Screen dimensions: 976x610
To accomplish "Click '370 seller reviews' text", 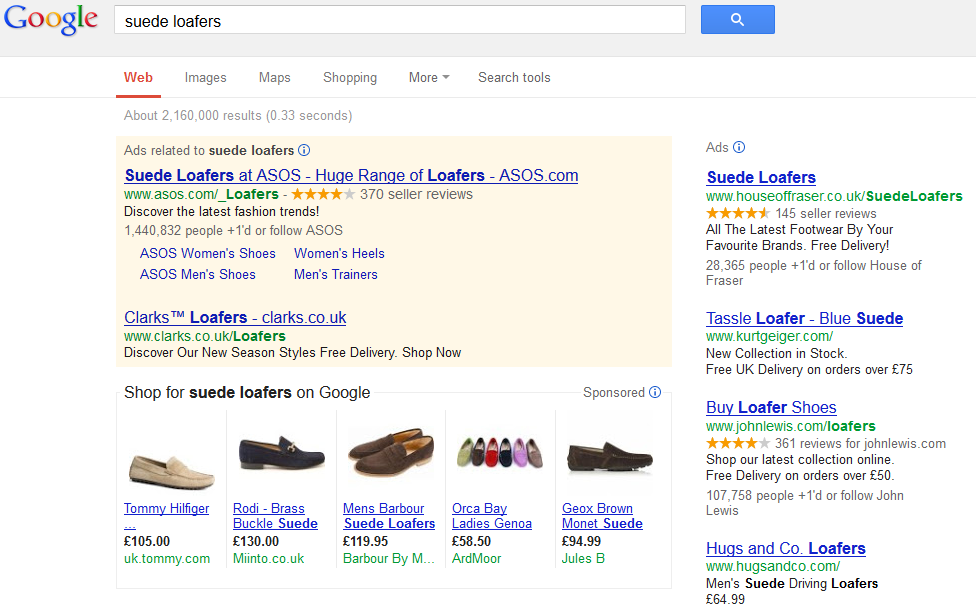I will 416,194.
